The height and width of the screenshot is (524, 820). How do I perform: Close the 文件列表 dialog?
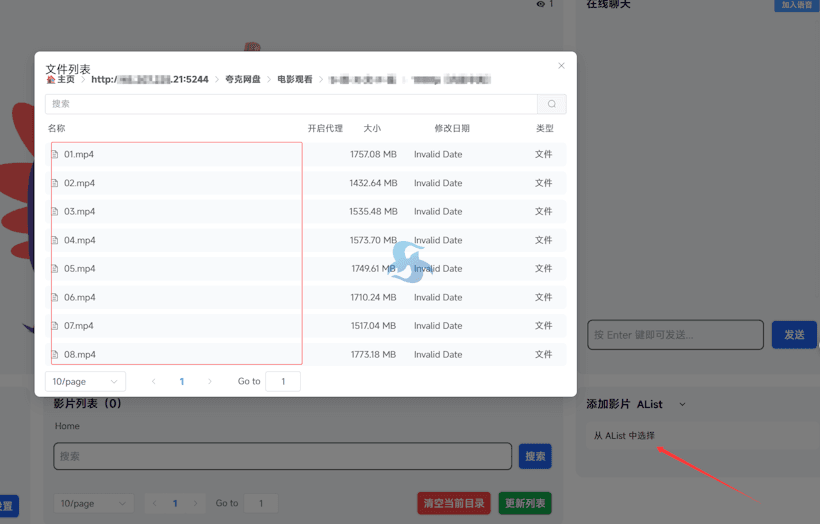point(561,65)
